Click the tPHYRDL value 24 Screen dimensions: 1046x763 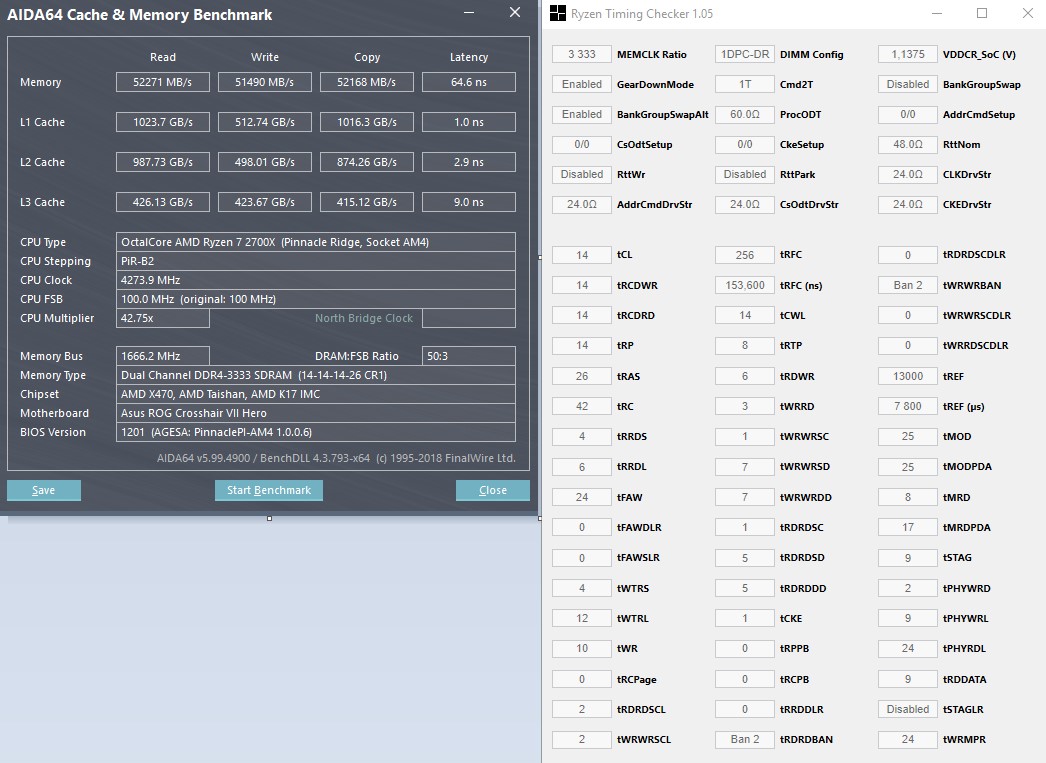pyautogui.click(x=908, y=648)
